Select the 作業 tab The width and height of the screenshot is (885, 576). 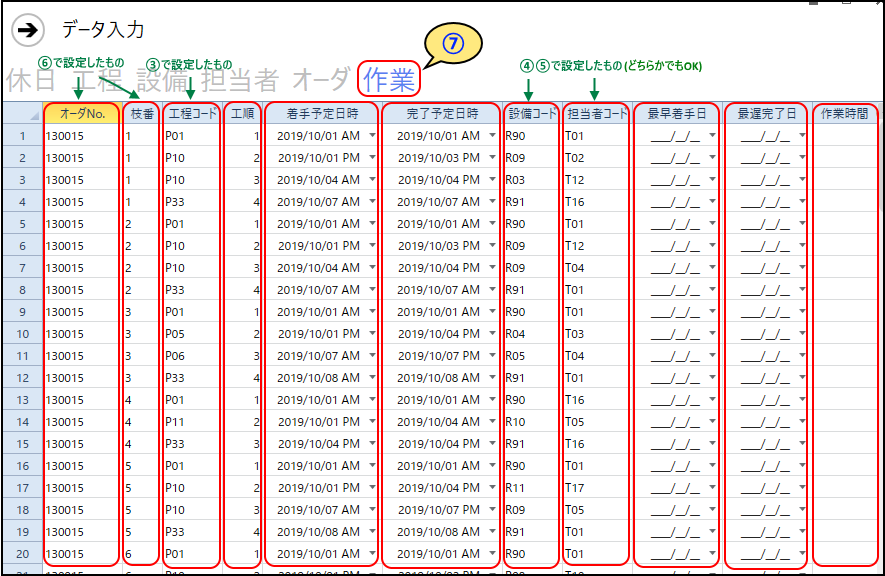[x=389, y=80]
